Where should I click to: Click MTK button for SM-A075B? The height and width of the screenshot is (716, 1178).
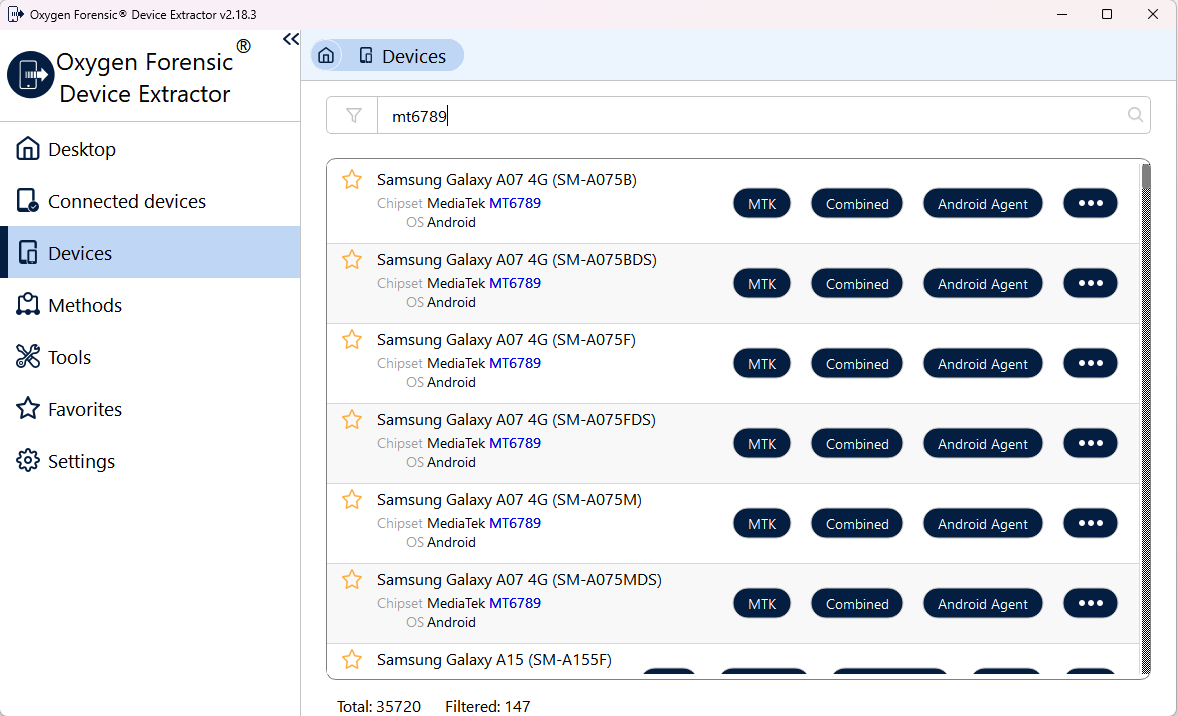coord(762,204)
